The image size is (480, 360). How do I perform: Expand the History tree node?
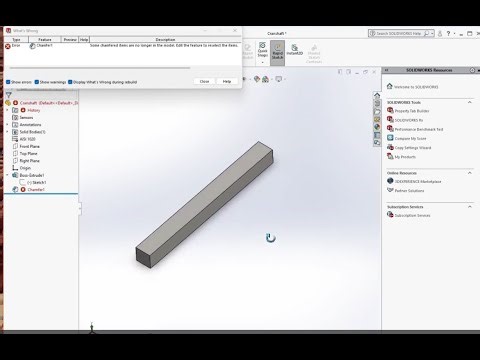[x=7, y=110]
